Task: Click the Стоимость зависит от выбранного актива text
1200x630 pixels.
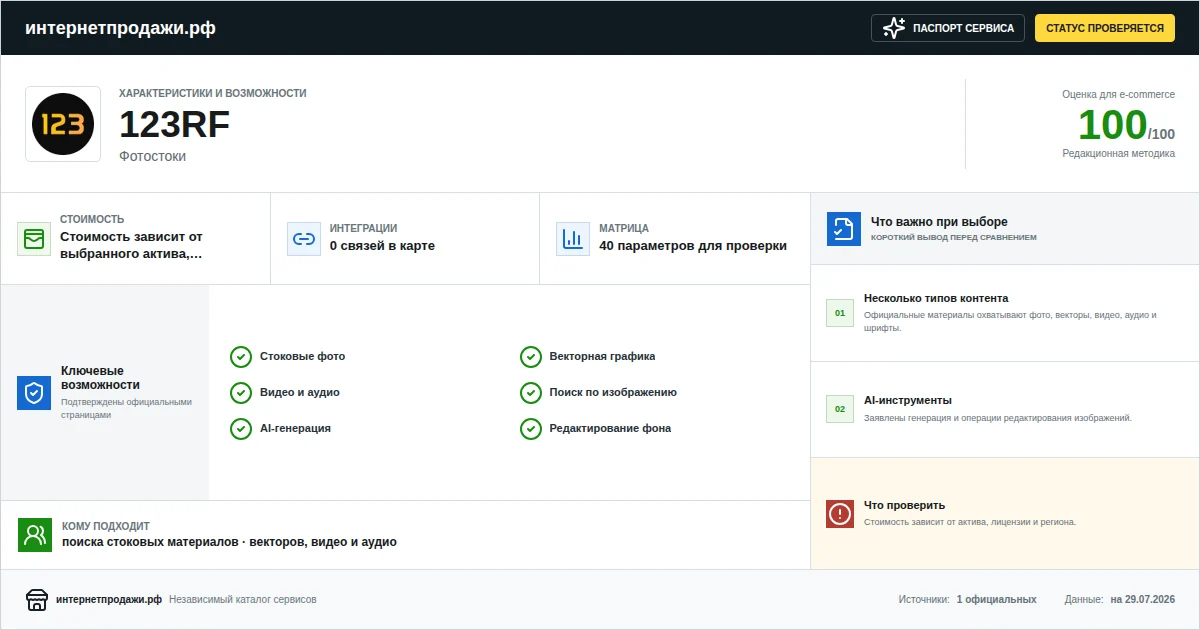Action: (x=131, y=246)
